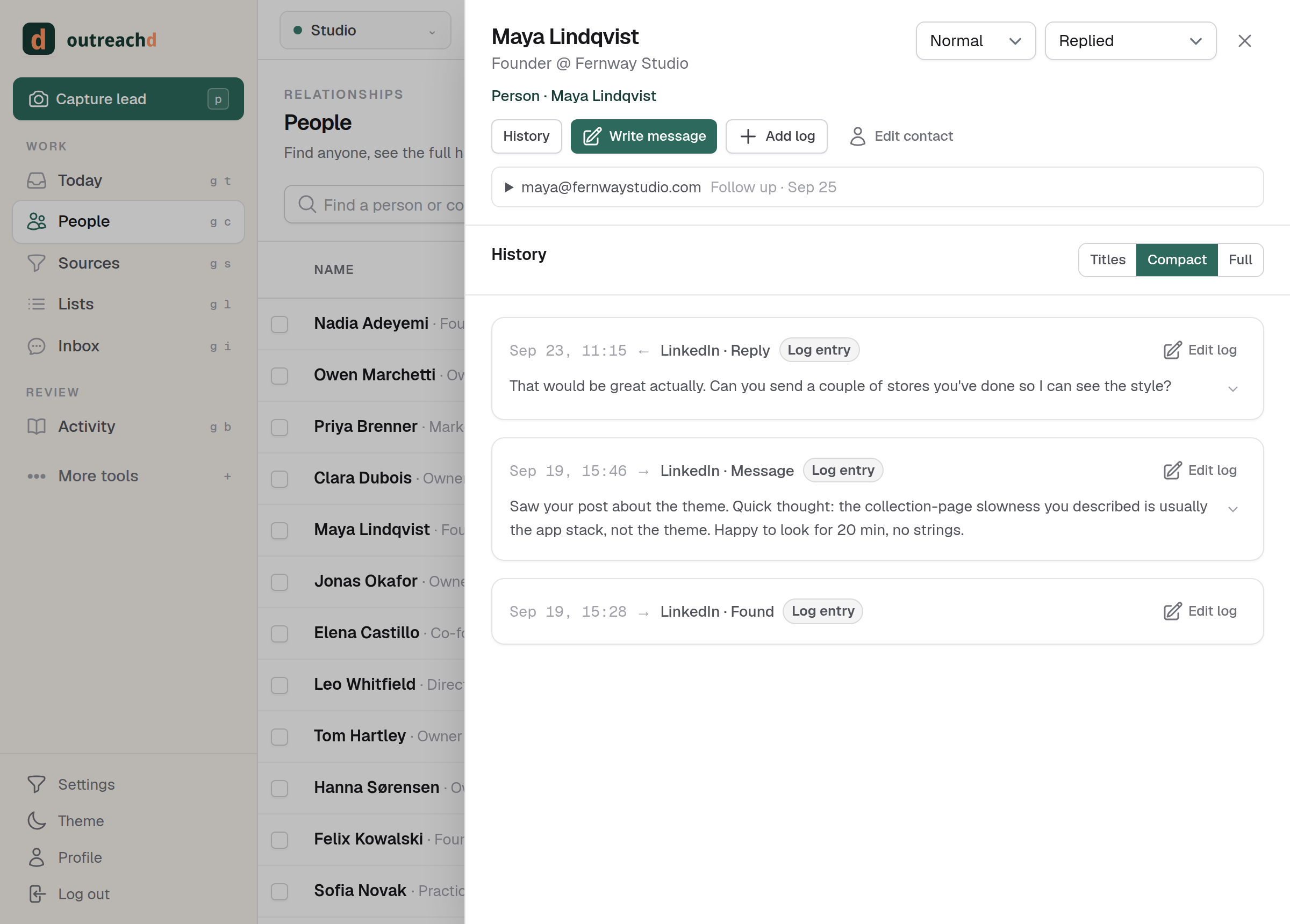Click the Log out door icon

37,894
